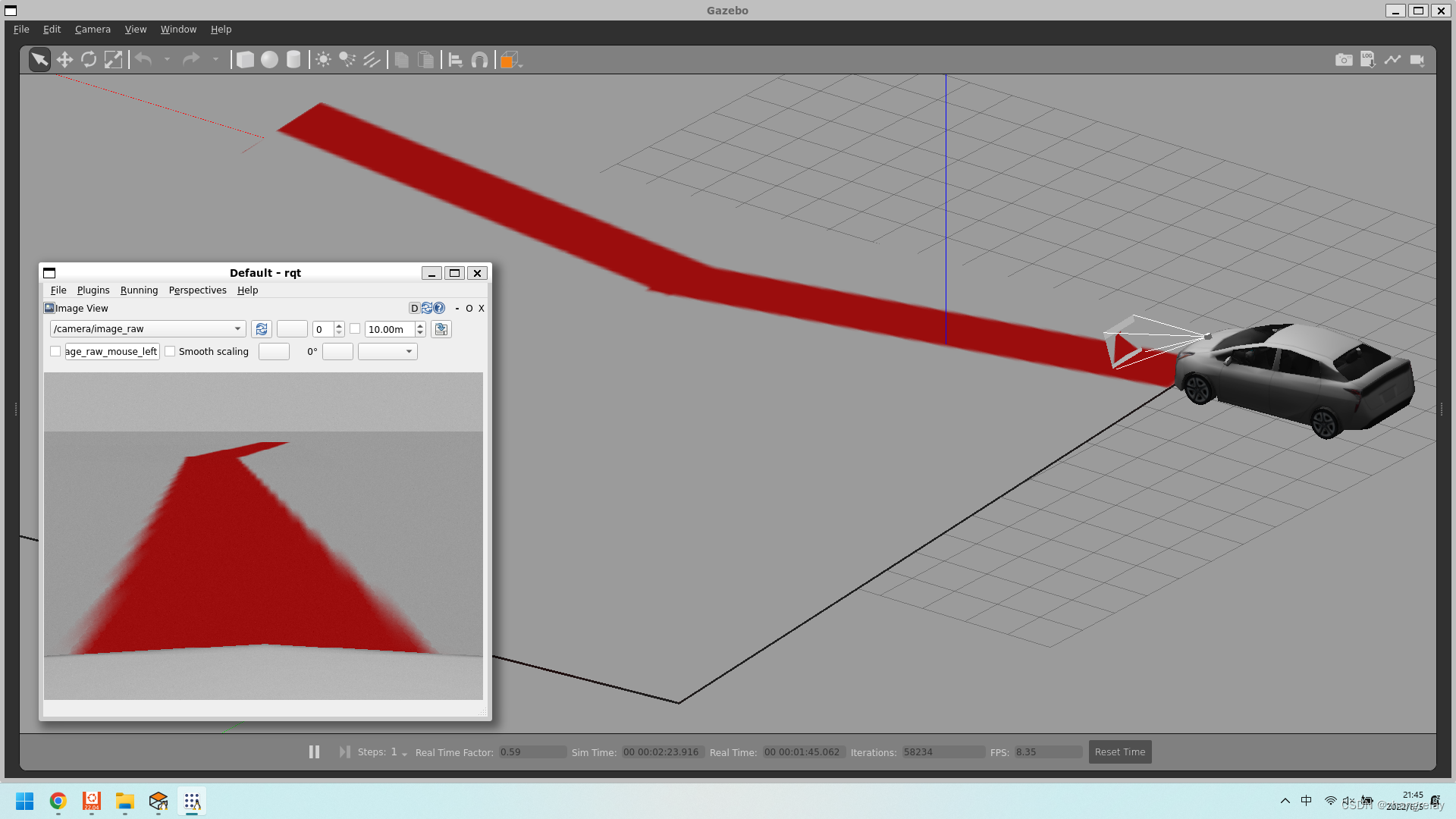The height and width of the screenshot is (819, 1456).
Task: Select the Scale mode tool
Action: [113, 60]
